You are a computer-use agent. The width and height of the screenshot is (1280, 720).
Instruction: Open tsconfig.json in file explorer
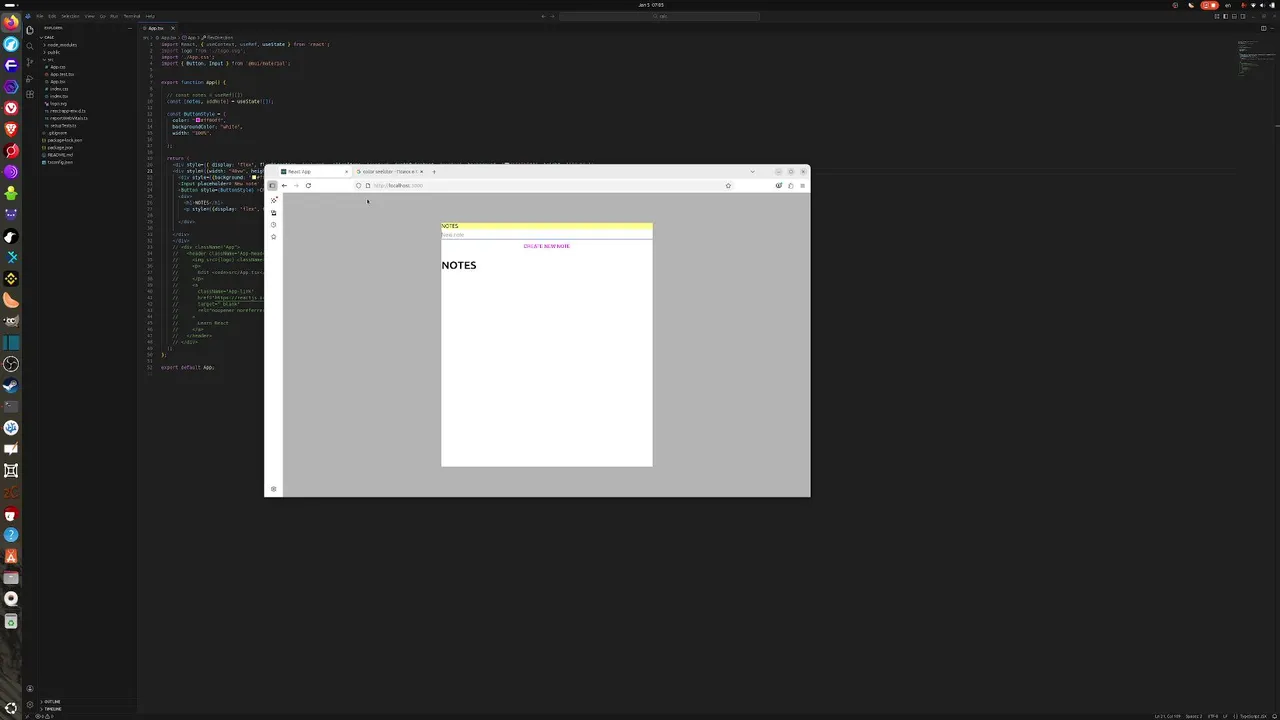(x=60, y=162)
